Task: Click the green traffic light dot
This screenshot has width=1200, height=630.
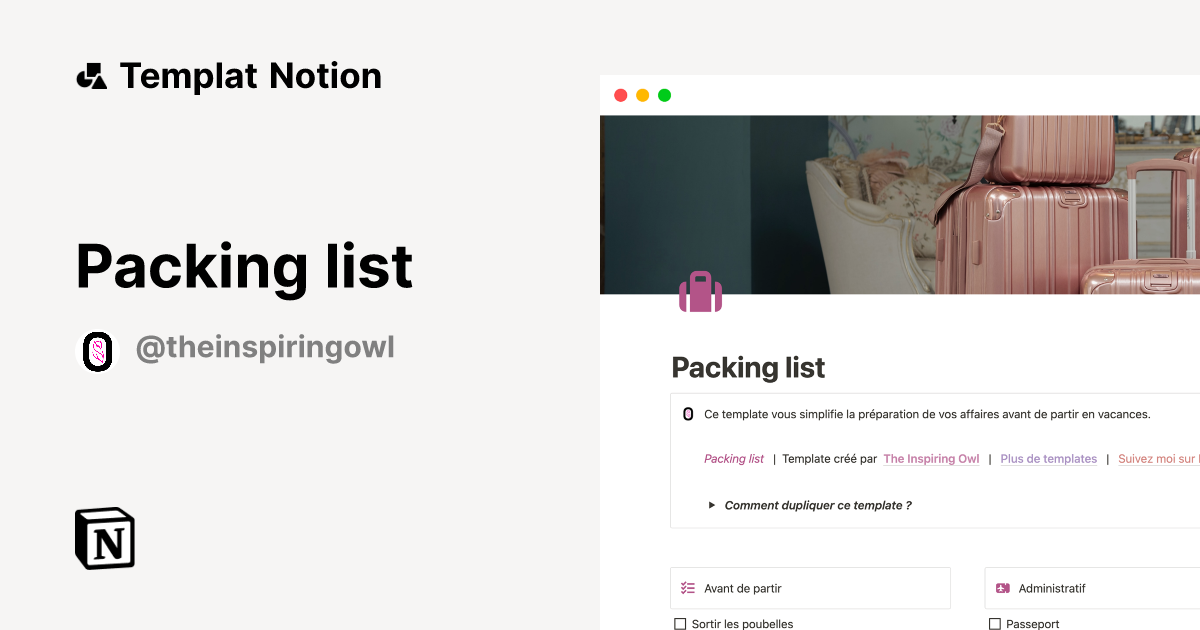Action: [664, 94]
